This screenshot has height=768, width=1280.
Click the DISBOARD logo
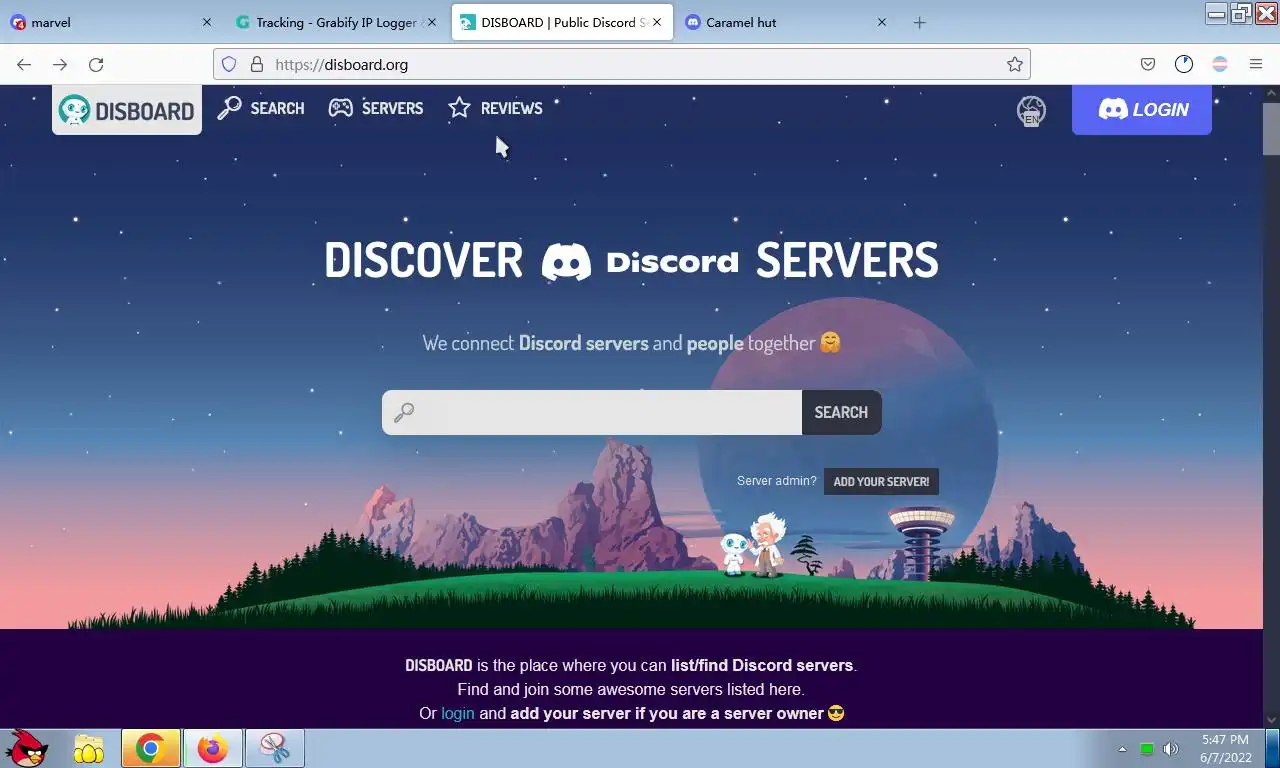(x=127, y=110)
